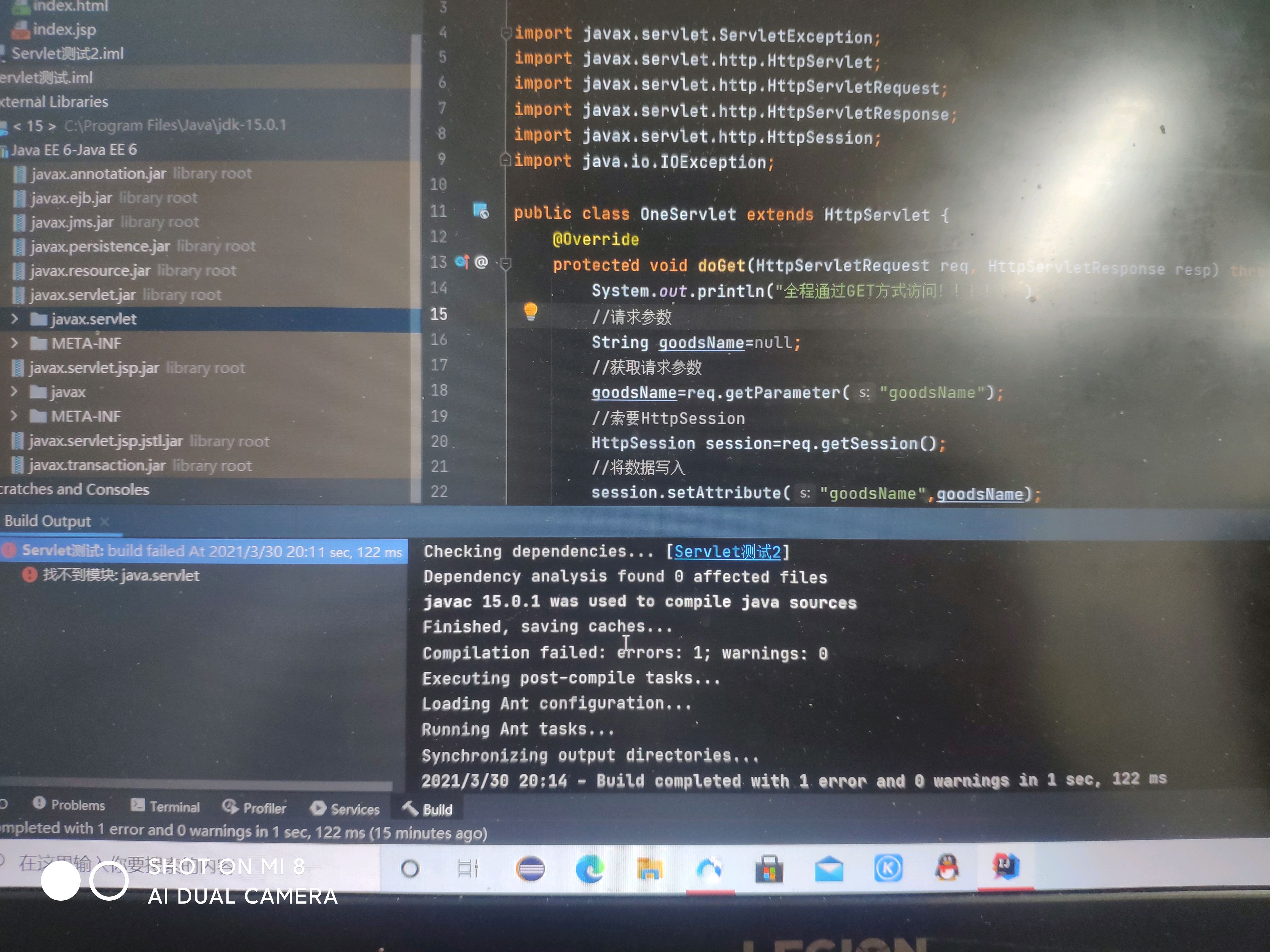The width and height of the screenshot is (1270, 952).
Task: Select javax.annotation.jar library root
Action: [132, 173]
